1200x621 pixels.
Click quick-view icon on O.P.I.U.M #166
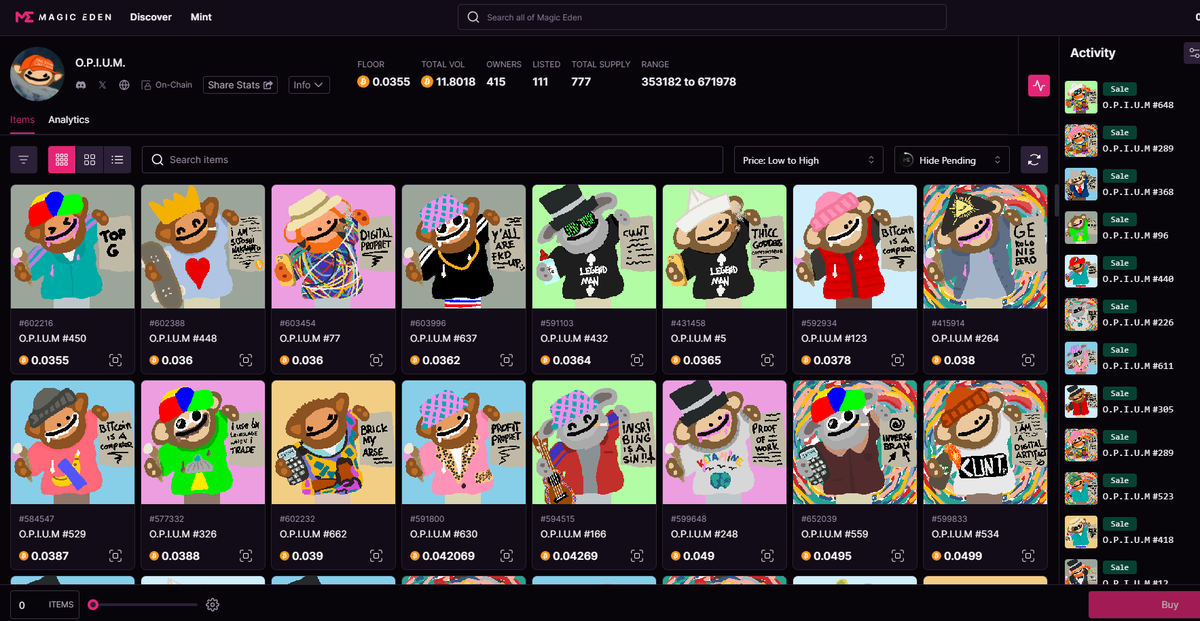coord(637,556)
